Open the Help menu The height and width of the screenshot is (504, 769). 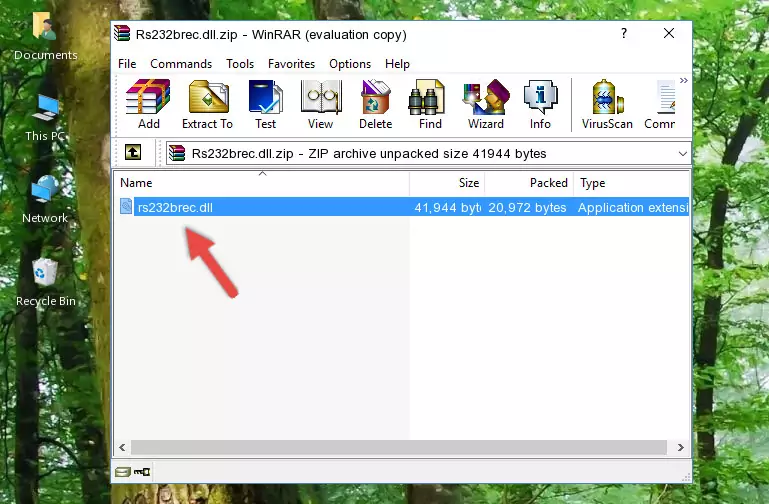[397, 64]
